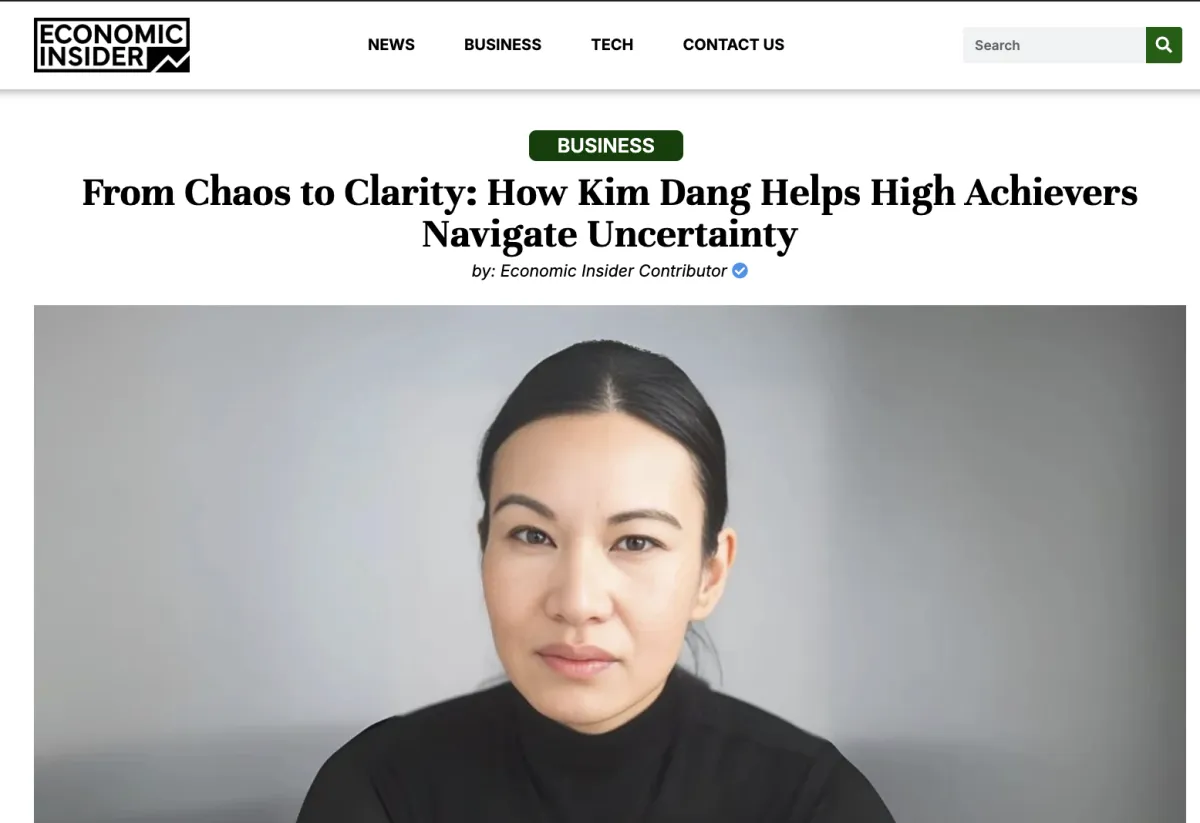Focus the Search text field
This screenshot has height=823, width=1200.
click(x=1054, y=45)
